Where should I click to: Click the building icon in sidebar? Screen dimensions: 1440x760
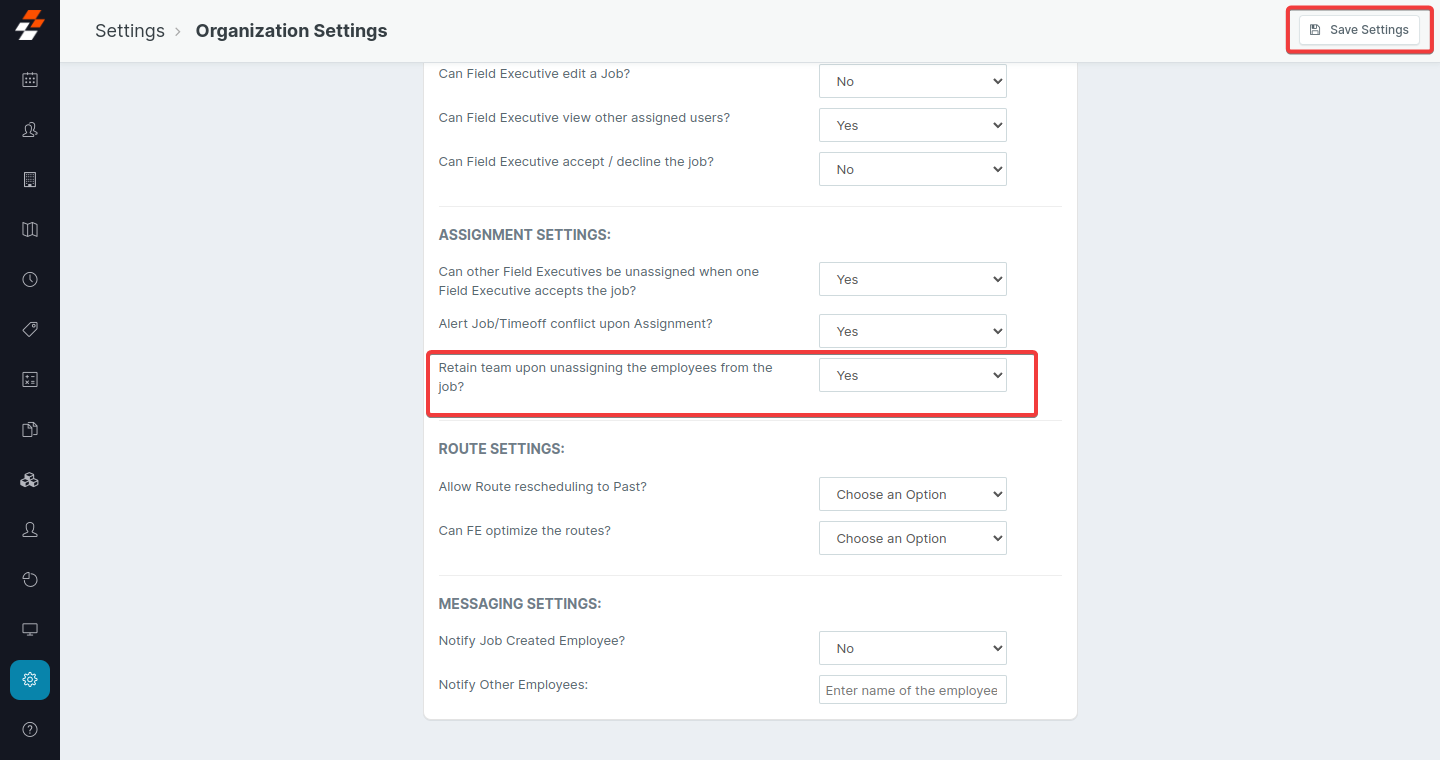tap(30, 180)
